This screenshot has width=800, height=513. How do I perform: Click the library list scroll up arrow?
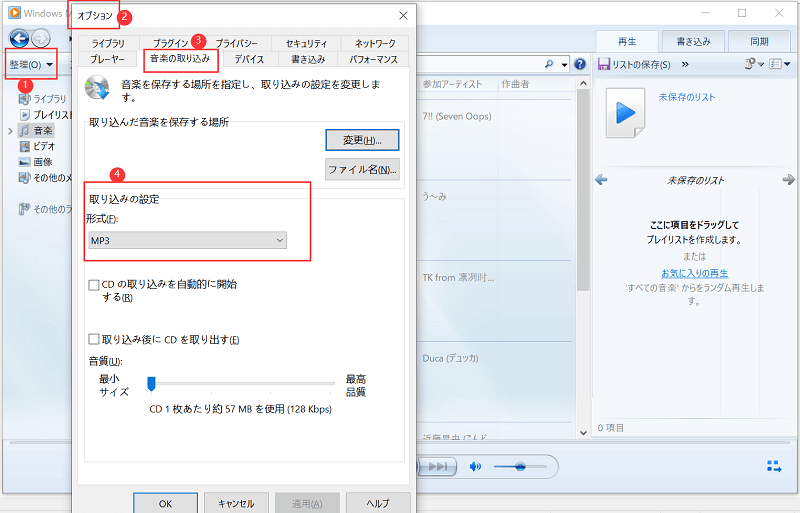(x=583, y=83)
